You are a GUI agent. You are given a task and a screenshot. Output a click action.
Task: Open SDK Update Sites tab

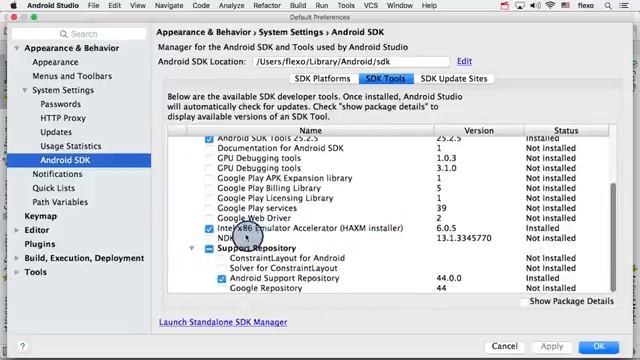click(454, 79)
